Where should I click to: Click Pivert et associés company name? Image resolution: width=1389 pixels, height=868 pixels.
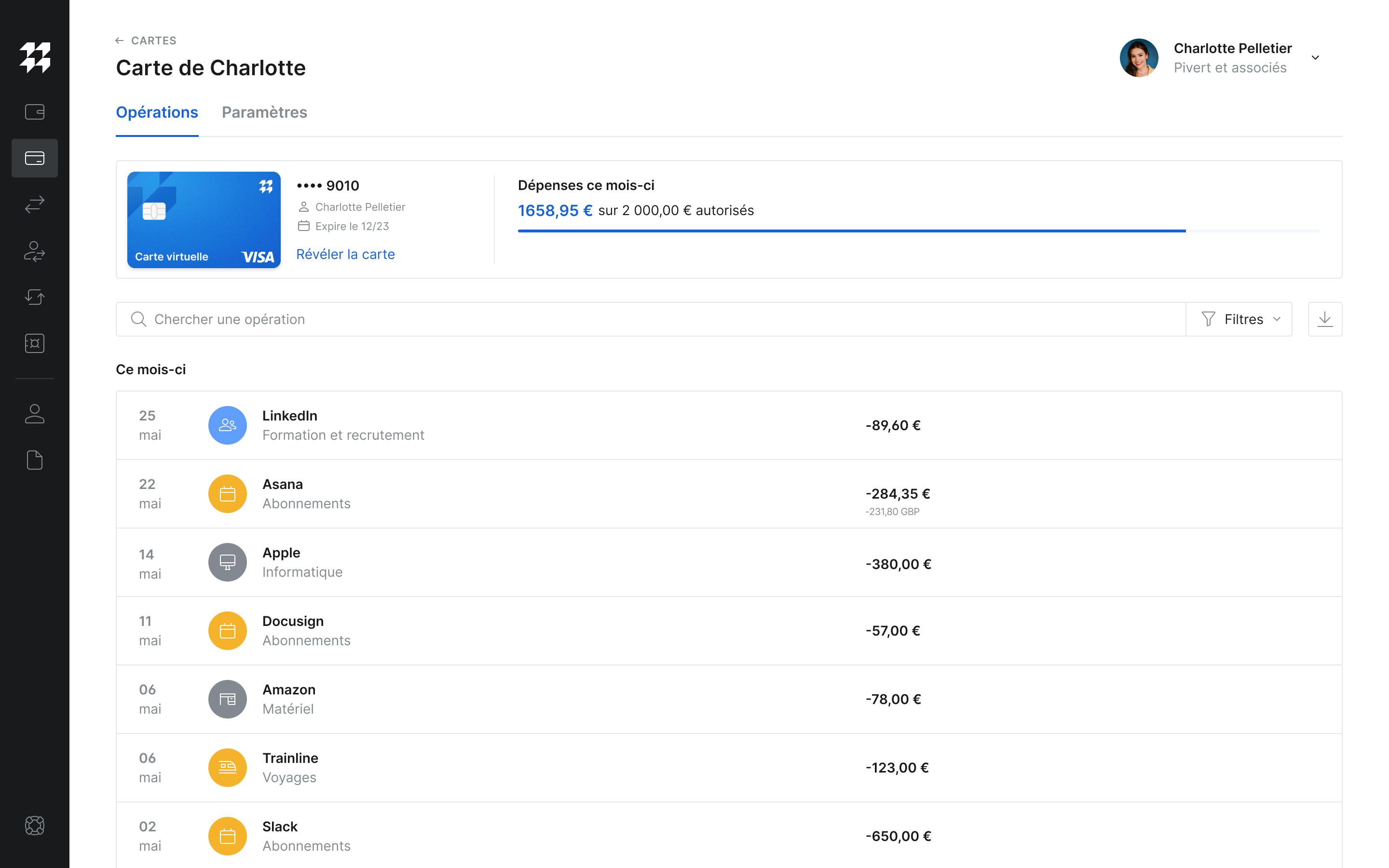click(x=1230, y=68)
